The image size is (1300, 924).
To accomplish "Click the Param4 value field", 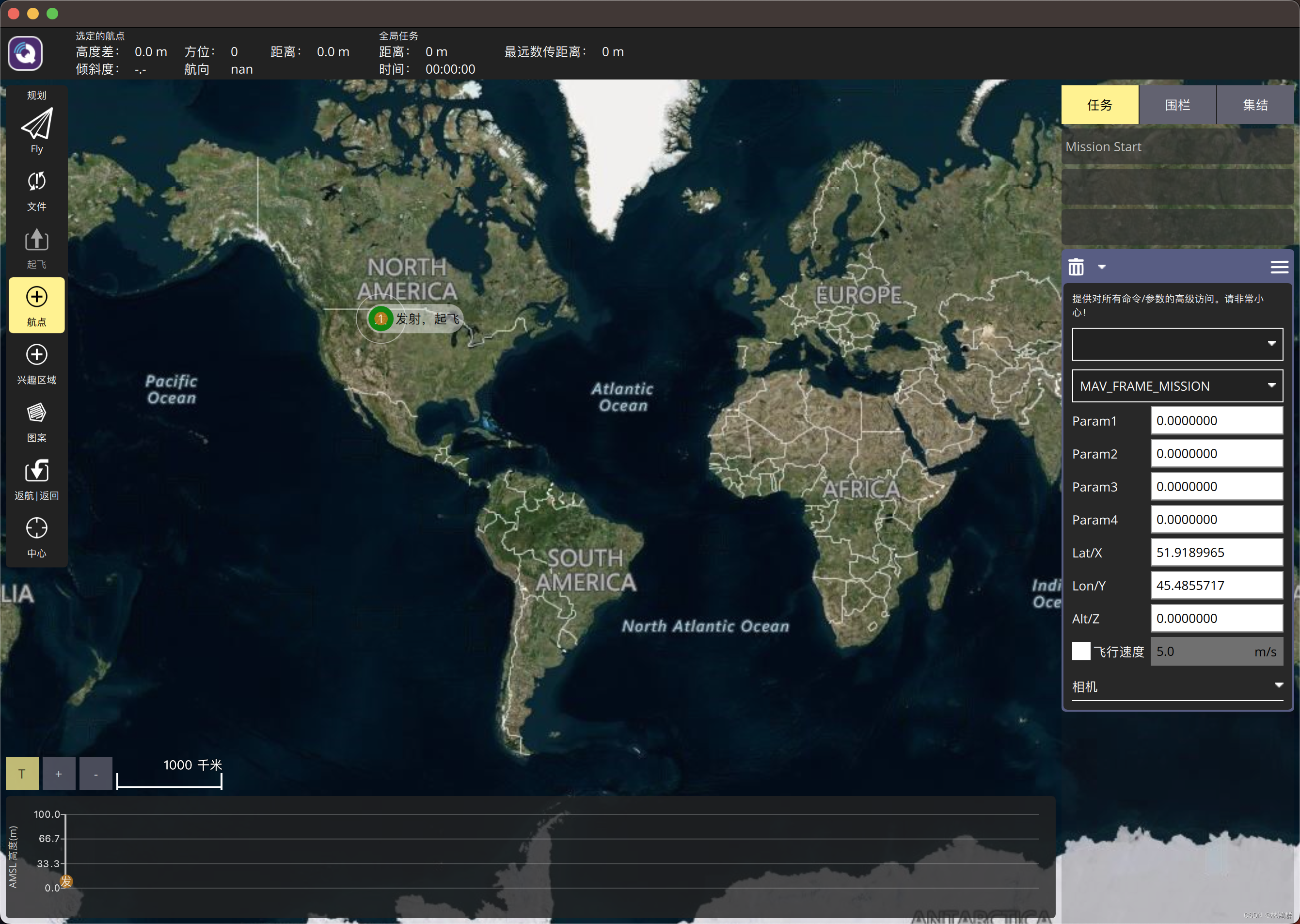I will (x=1216, y=520).
